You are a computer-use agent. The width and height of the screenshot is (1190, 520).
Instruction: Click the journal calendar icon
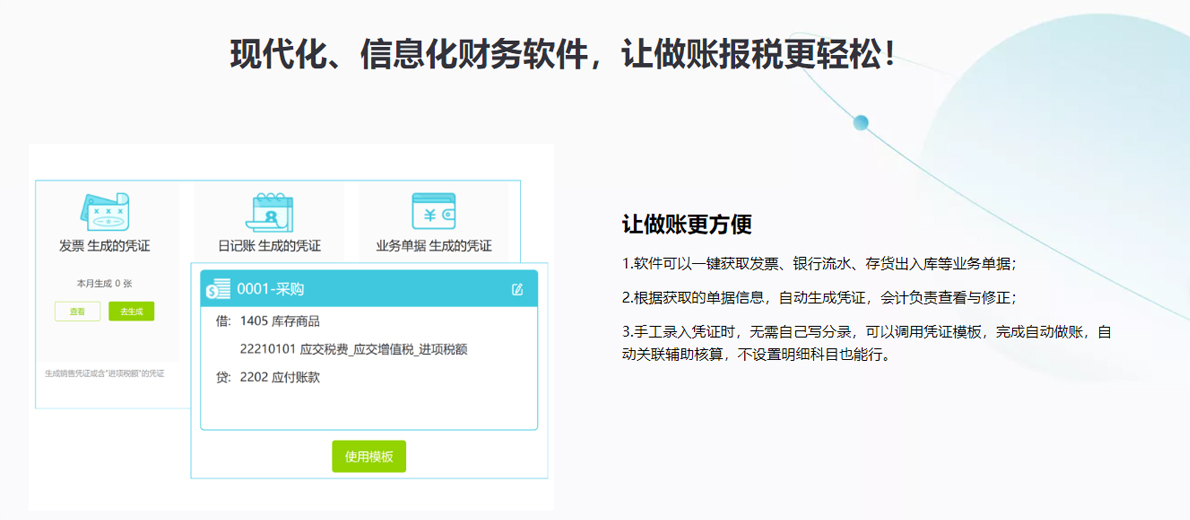point(269,211)
